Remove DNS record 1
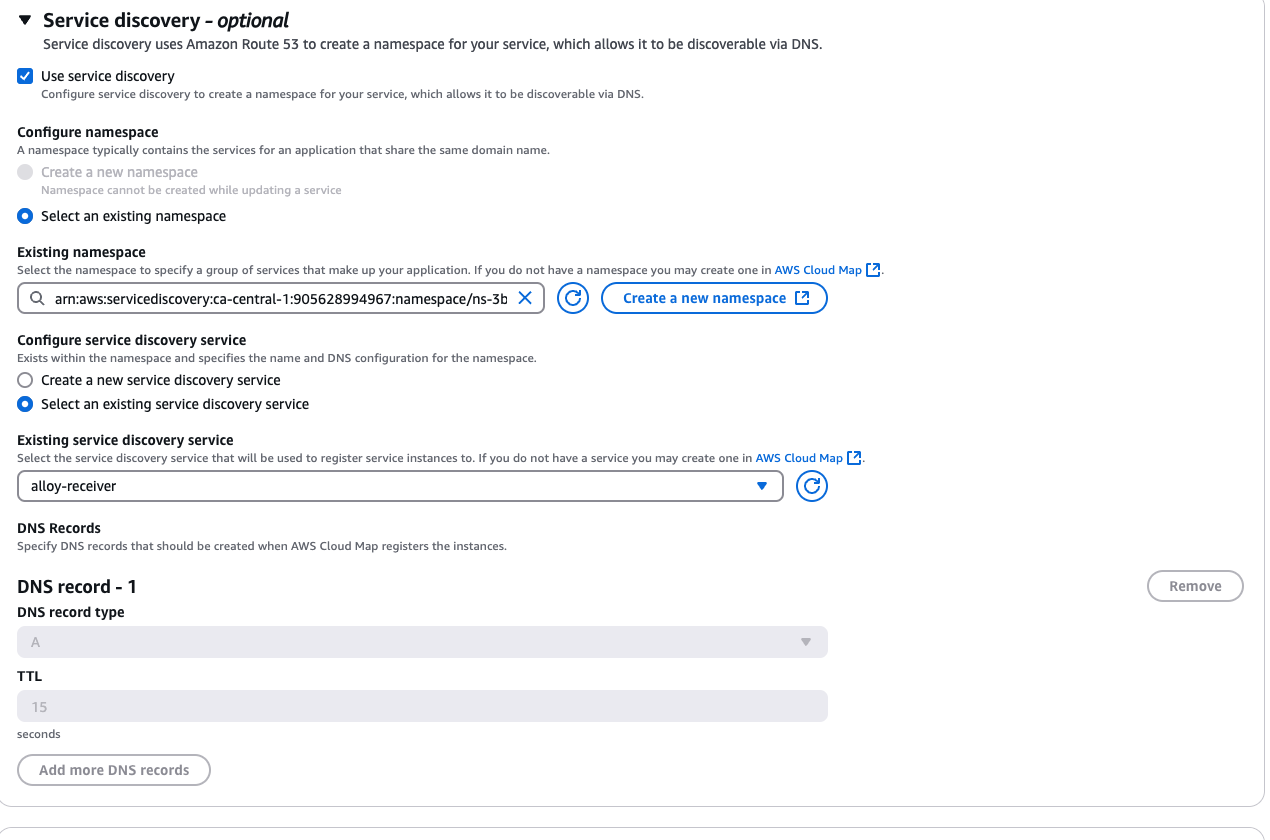The image size is (1270, 840). [1195, 586]
